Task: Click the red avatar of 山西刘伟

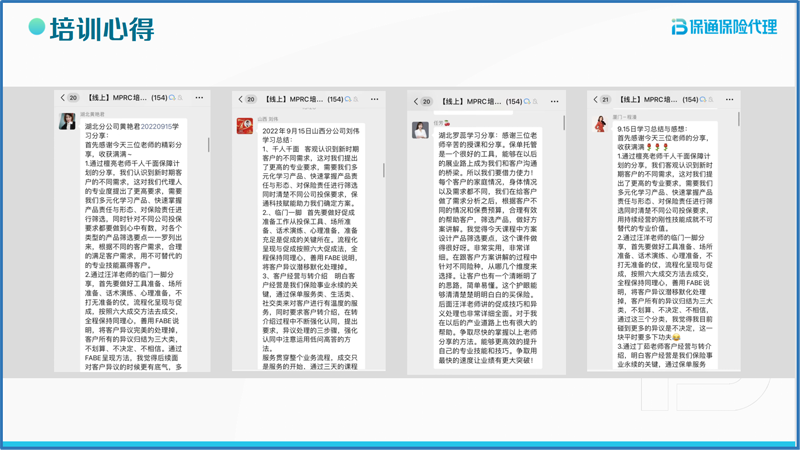Action: (x=244, y=125)
